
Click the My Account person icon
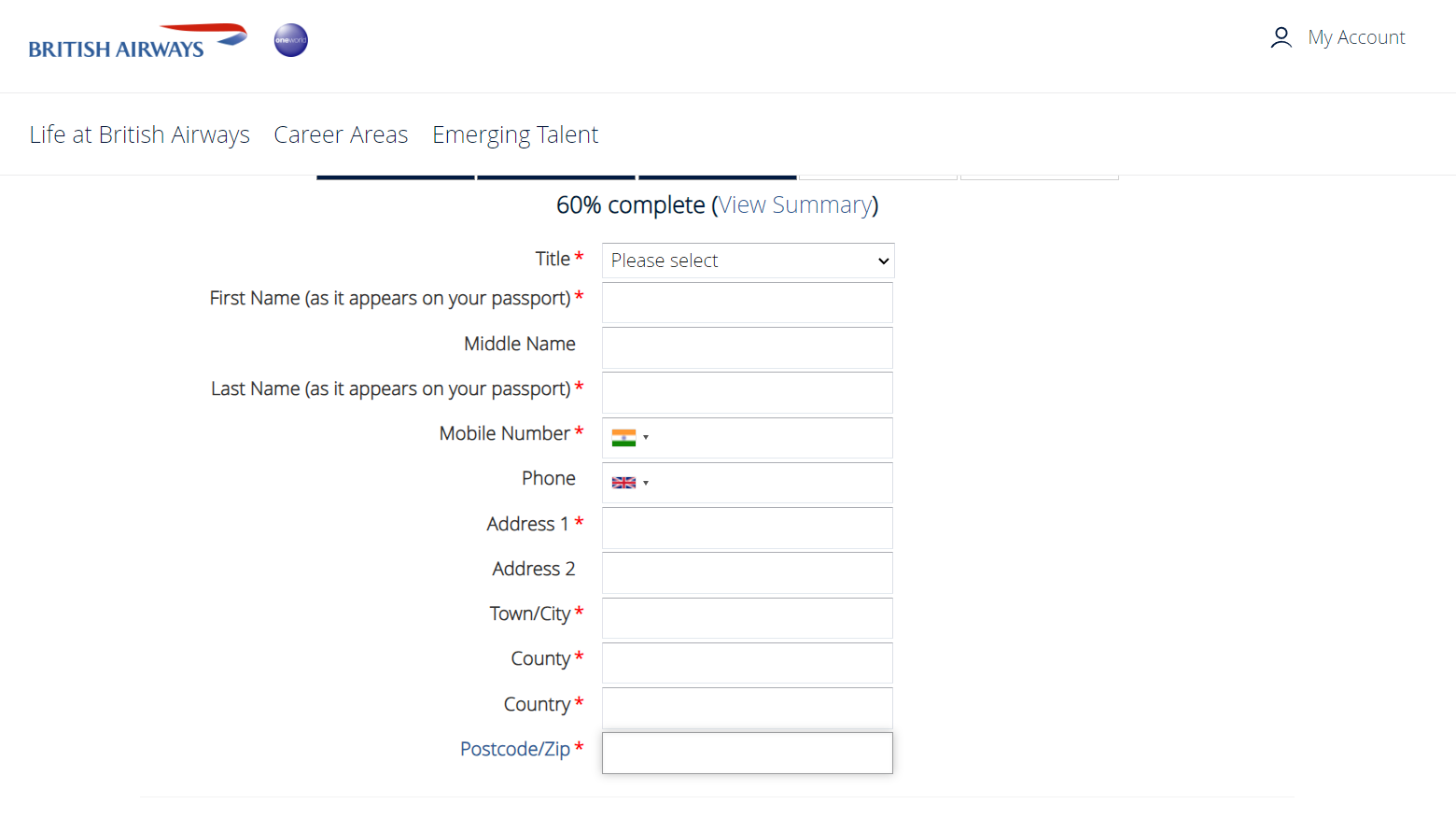click(x=1281, y=37)
